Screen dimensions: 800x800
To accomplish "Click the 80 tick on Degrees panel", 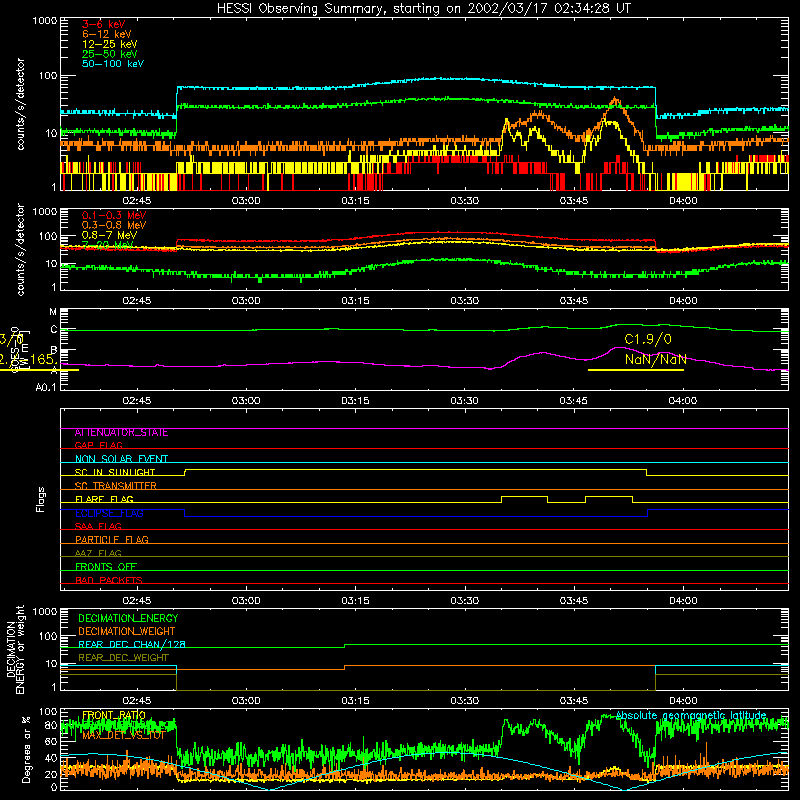I will tap(52, 726).
